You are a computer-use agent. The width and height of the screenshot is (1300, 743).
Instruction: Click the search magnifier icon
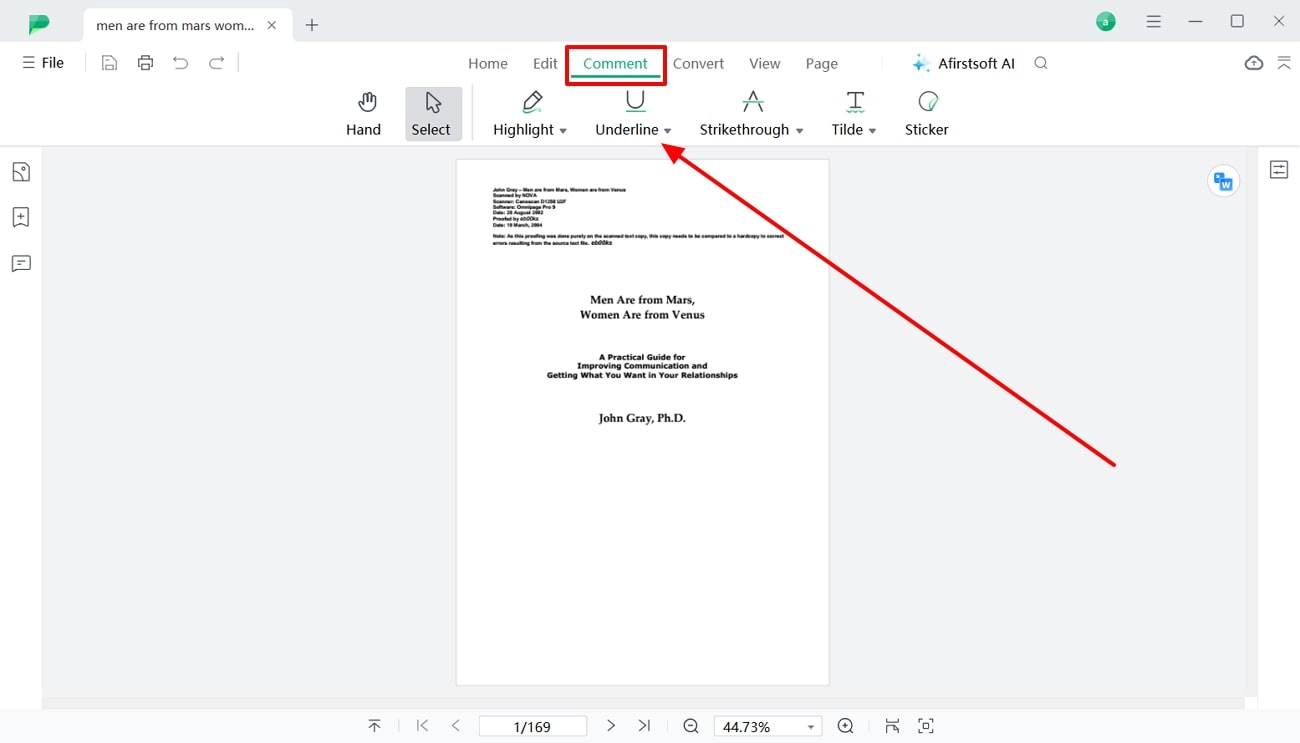point(1041,63)
